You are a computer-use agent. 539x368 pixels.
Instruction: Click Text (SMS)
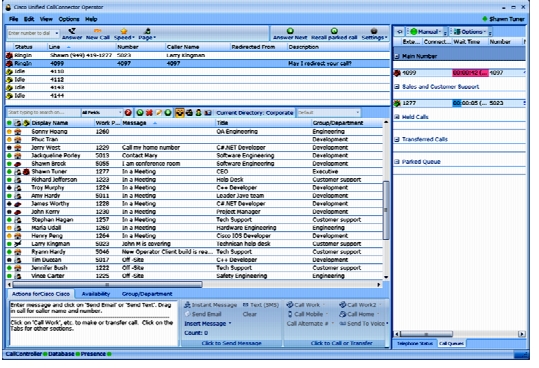coord(261,305)
